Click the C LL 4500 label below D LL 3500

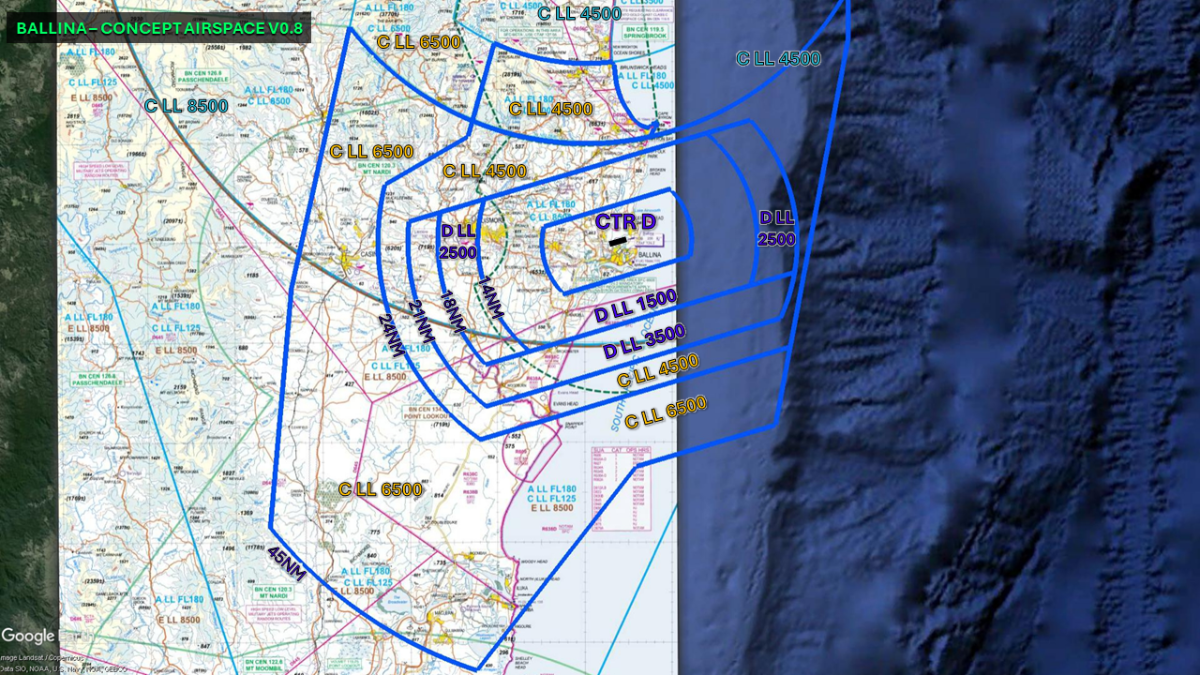coord(657,371)
